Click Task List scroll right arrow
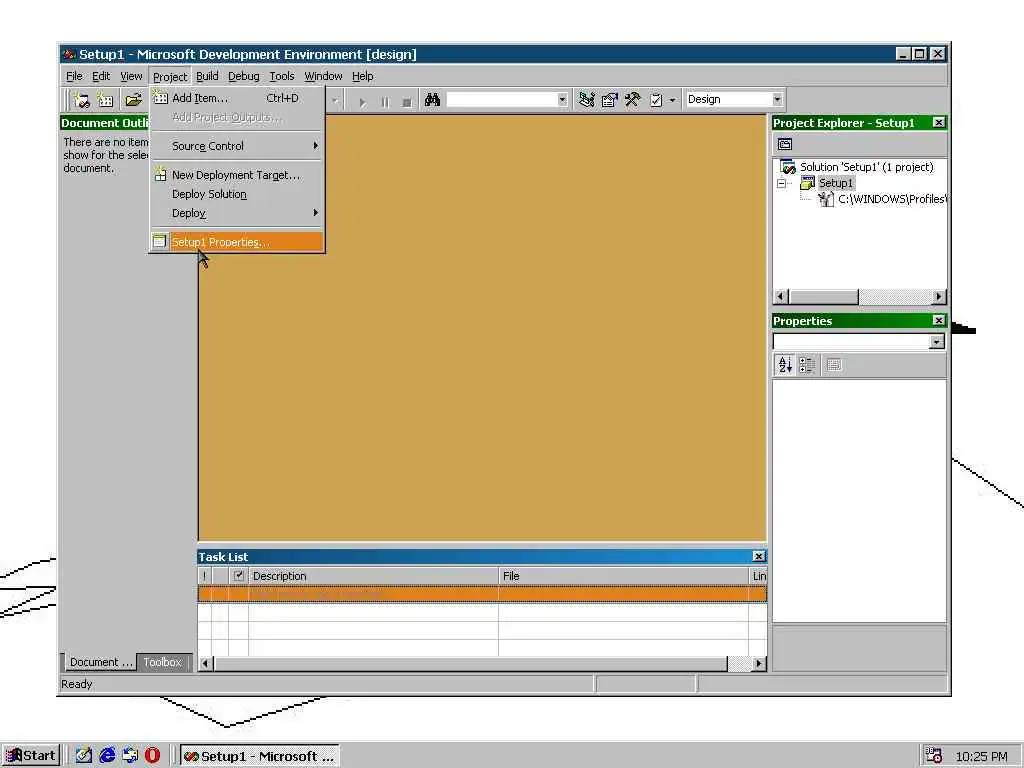The height and width of the screenshot is (768, 1024). 758,664
